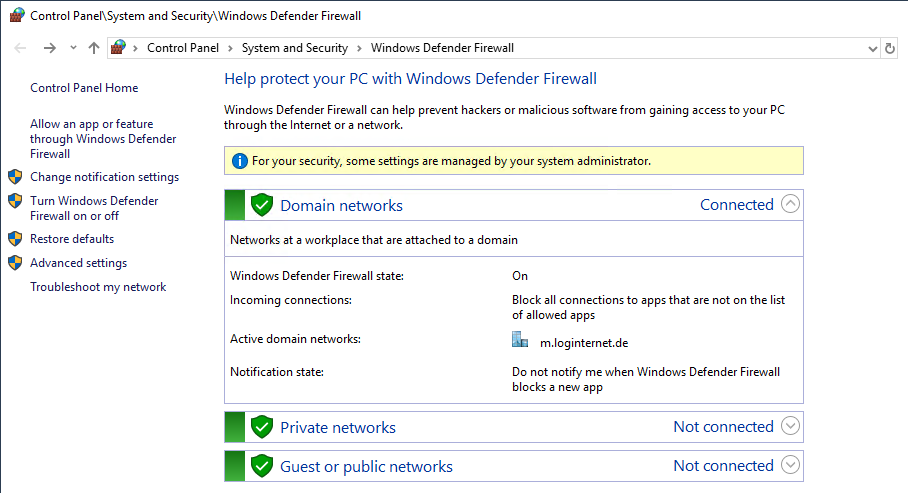Open Change notification settings link
Viewport: 908px width, 493px height.
[104, 177]
